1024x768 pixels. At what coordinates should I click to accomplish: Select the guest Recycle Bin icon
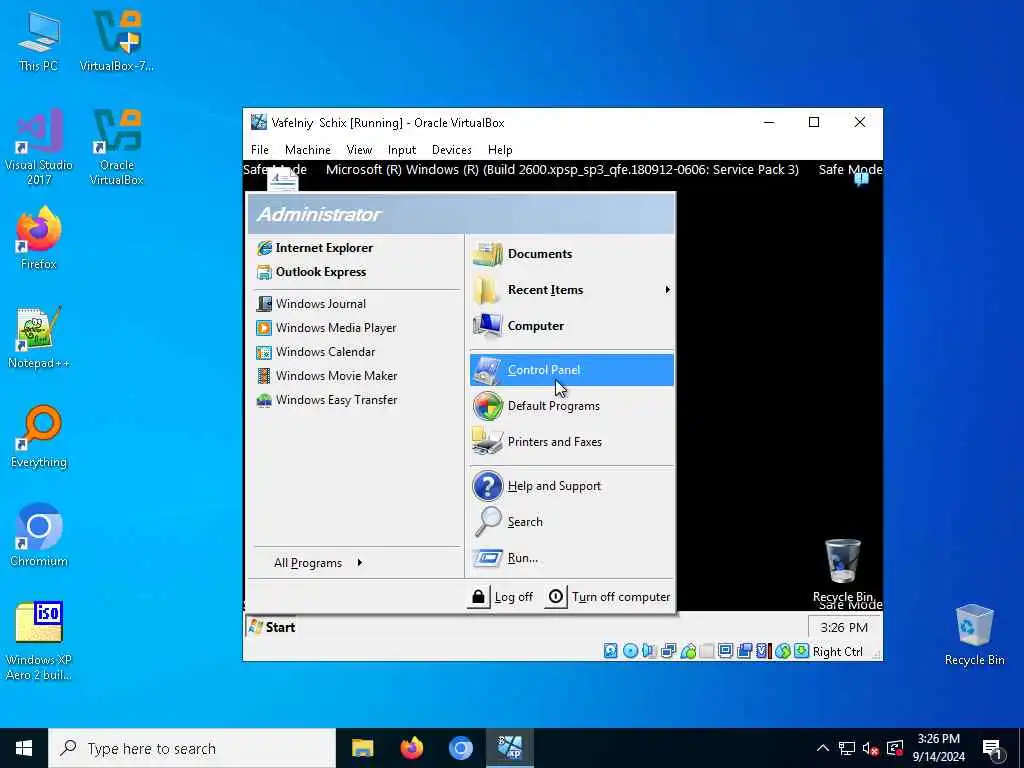pyautogui.click(x=843, y=570)
